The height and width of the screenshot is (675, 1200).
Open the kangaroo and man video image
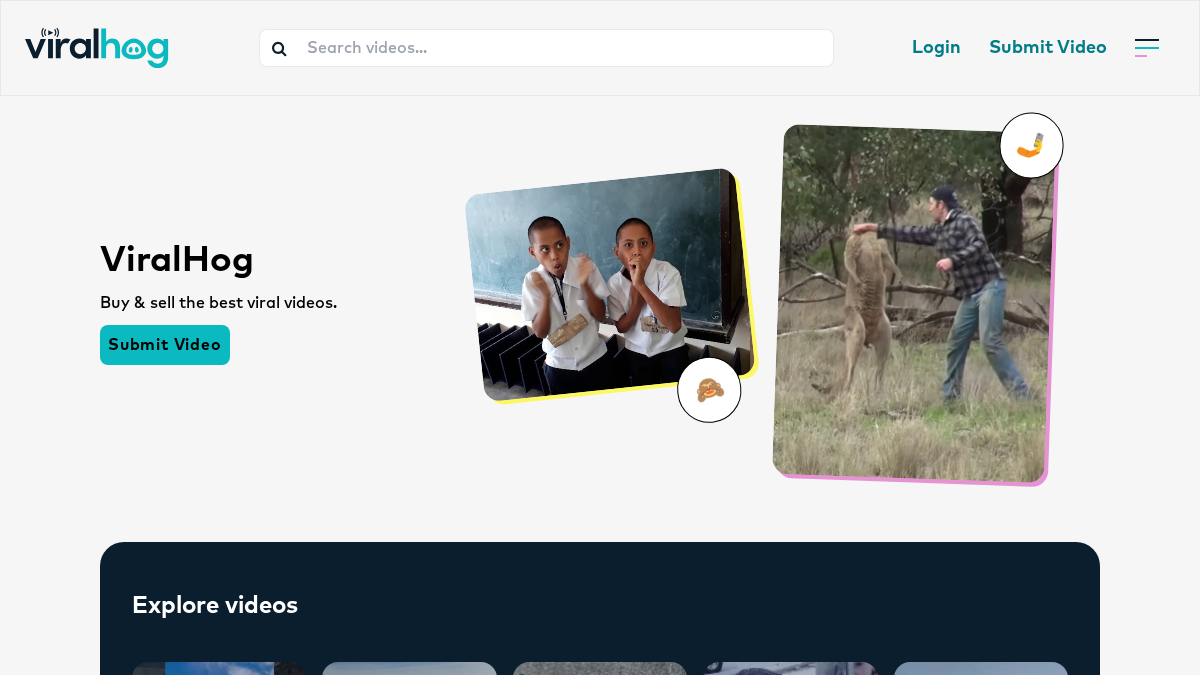(914, 303)
